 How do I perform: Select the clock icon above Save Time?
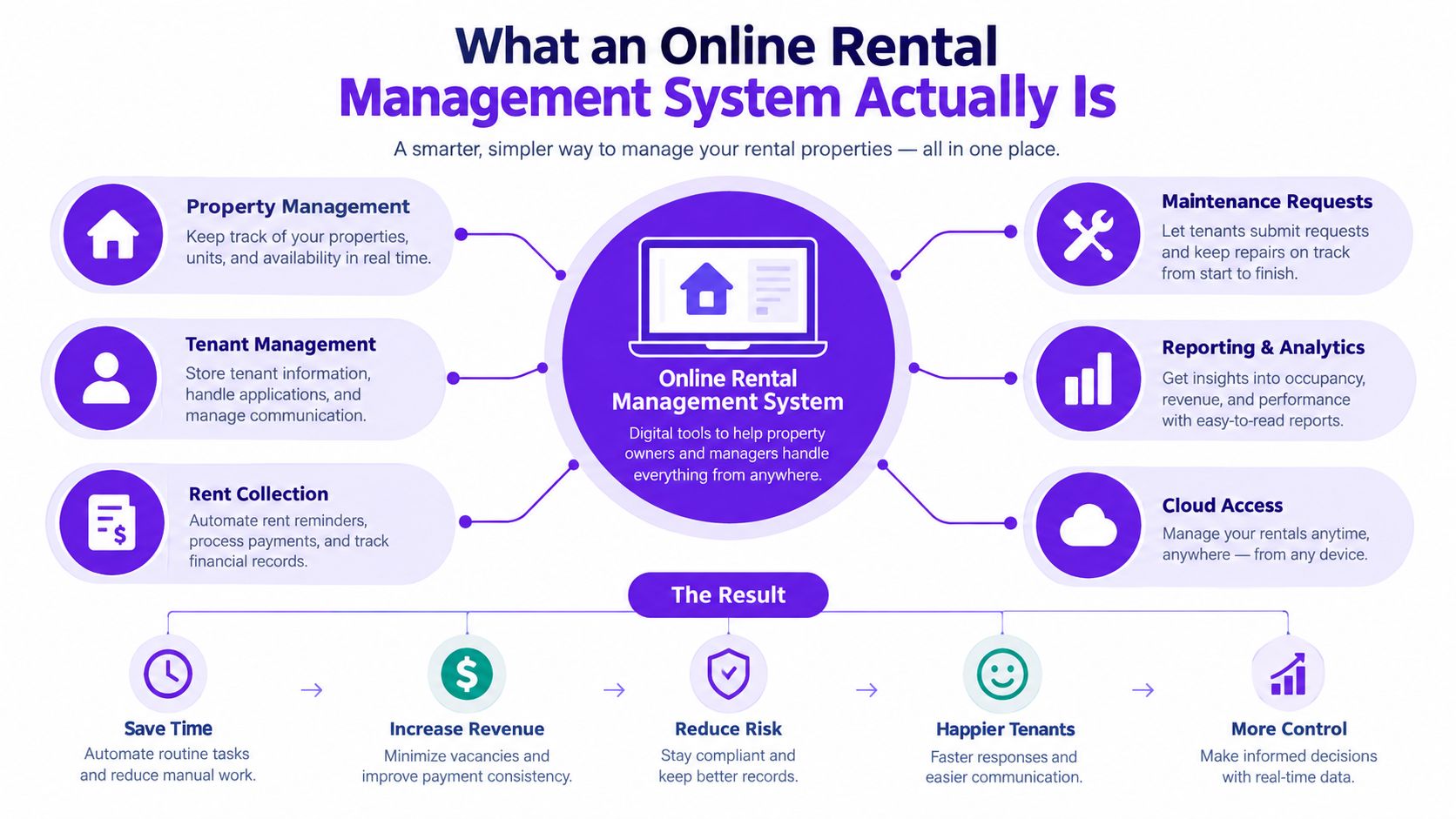pyautogui.click(x=168, y=673)
